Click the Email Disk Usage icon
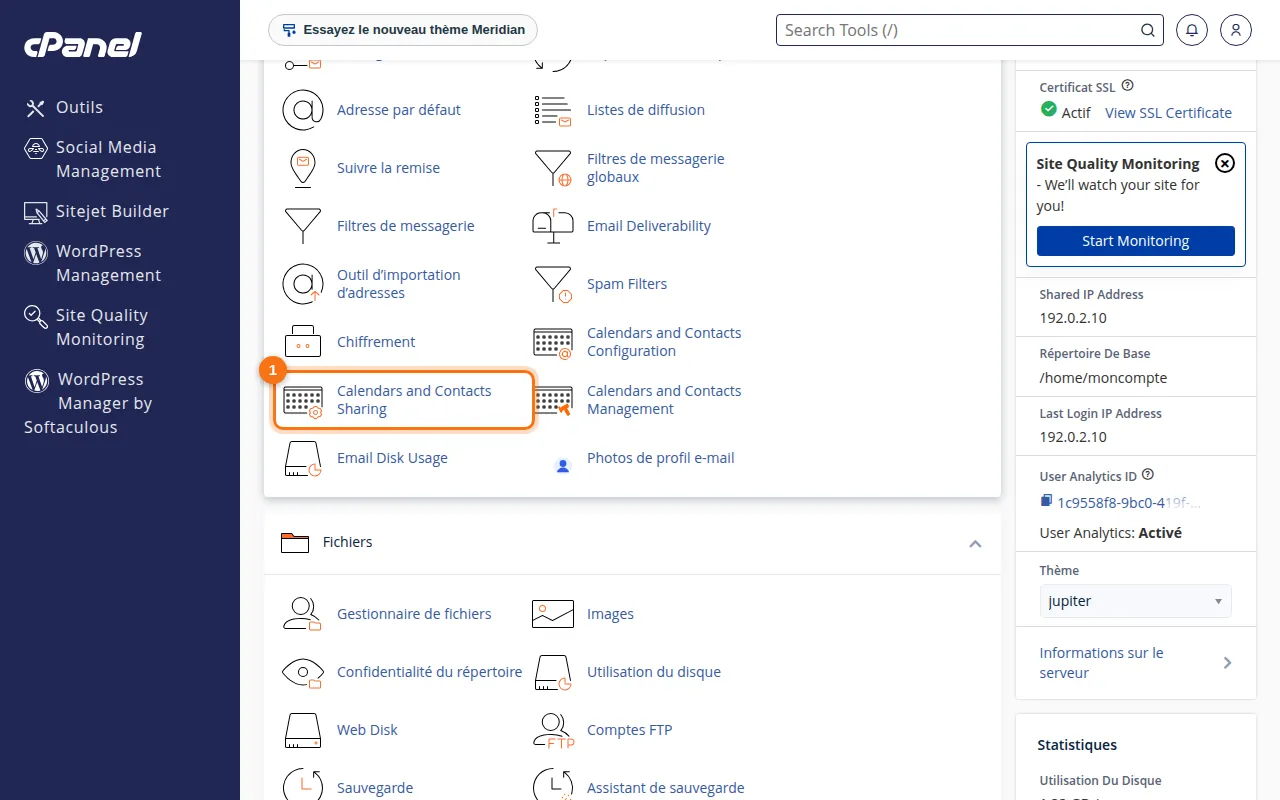Screen dimensions: 1280x800 pyautogui.click(x=303, y=458)
